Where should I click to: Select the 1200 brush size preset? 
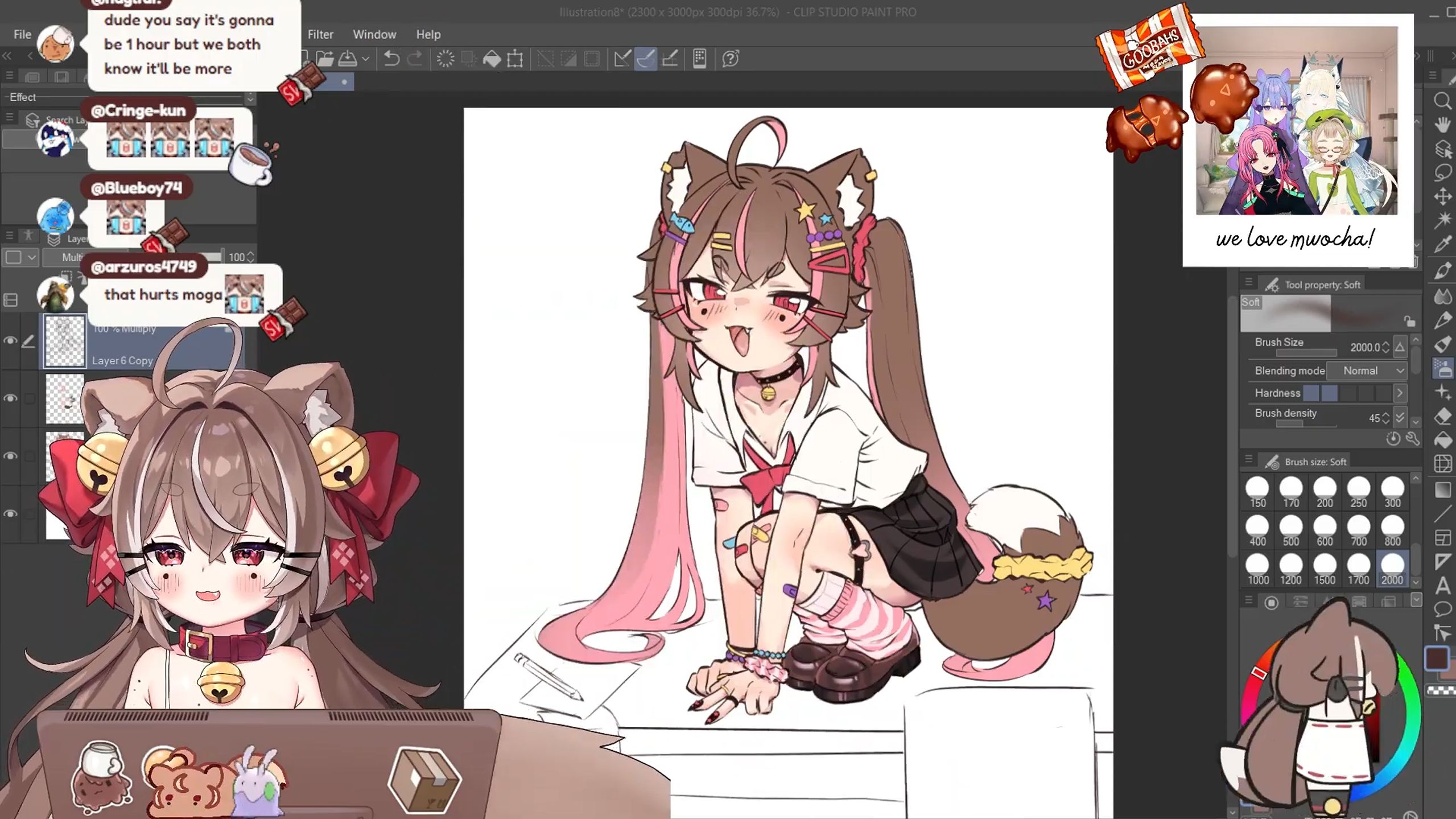coord(1290,569)
